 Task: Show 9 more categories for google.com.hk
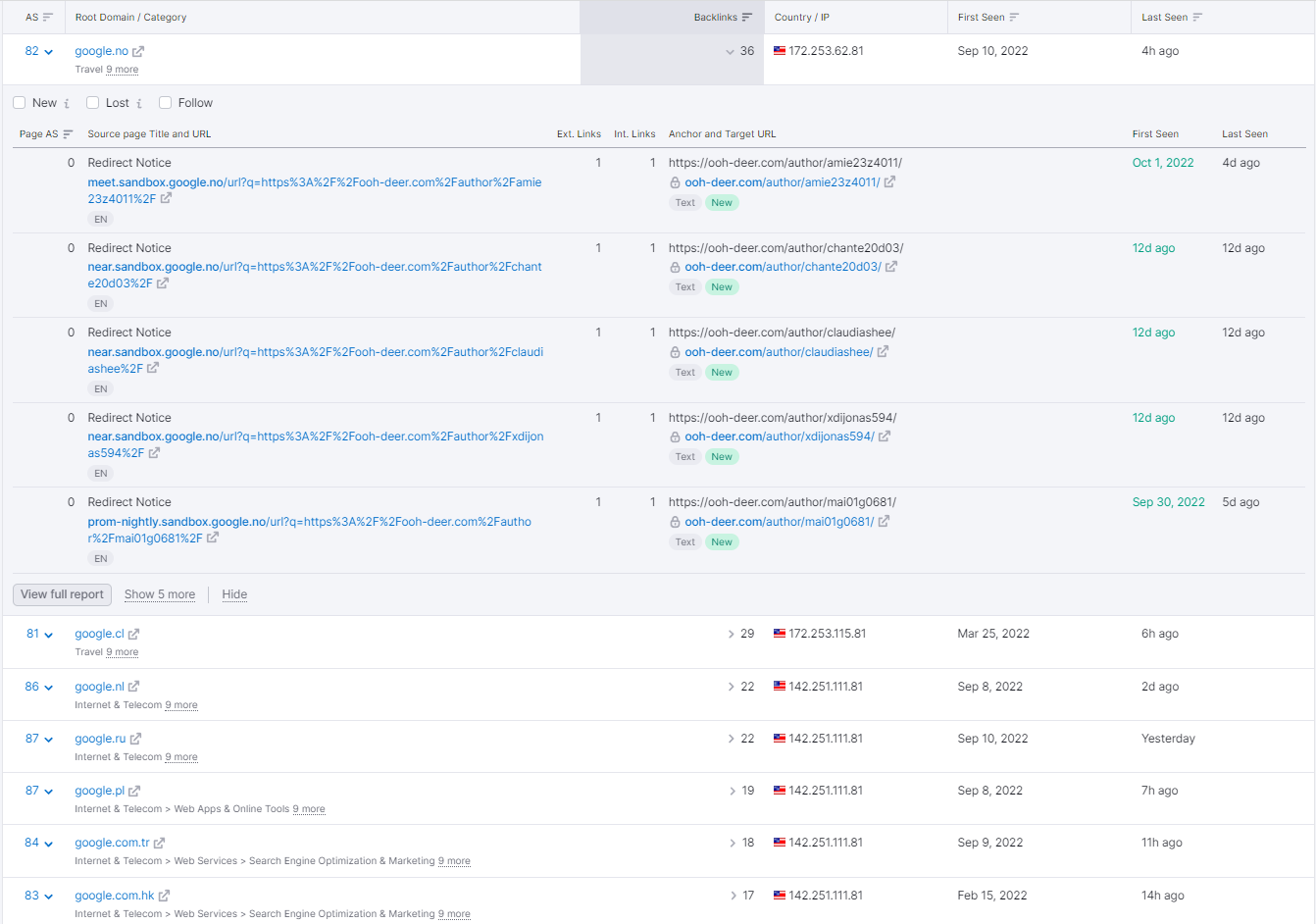coord(454,914)
